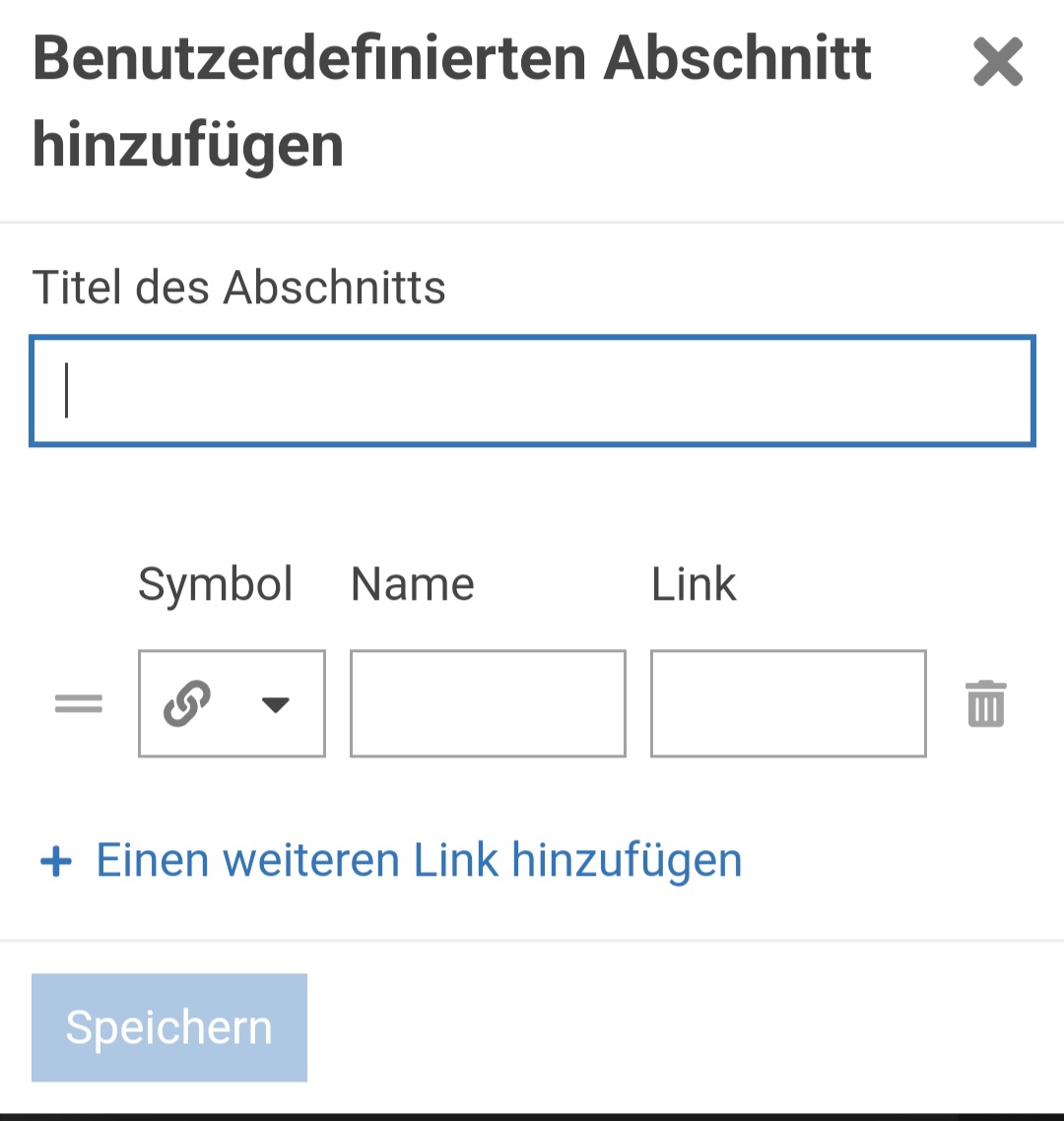
Task: Expand the Symbol dropdown arrow
Action: (x=275, y=704)
